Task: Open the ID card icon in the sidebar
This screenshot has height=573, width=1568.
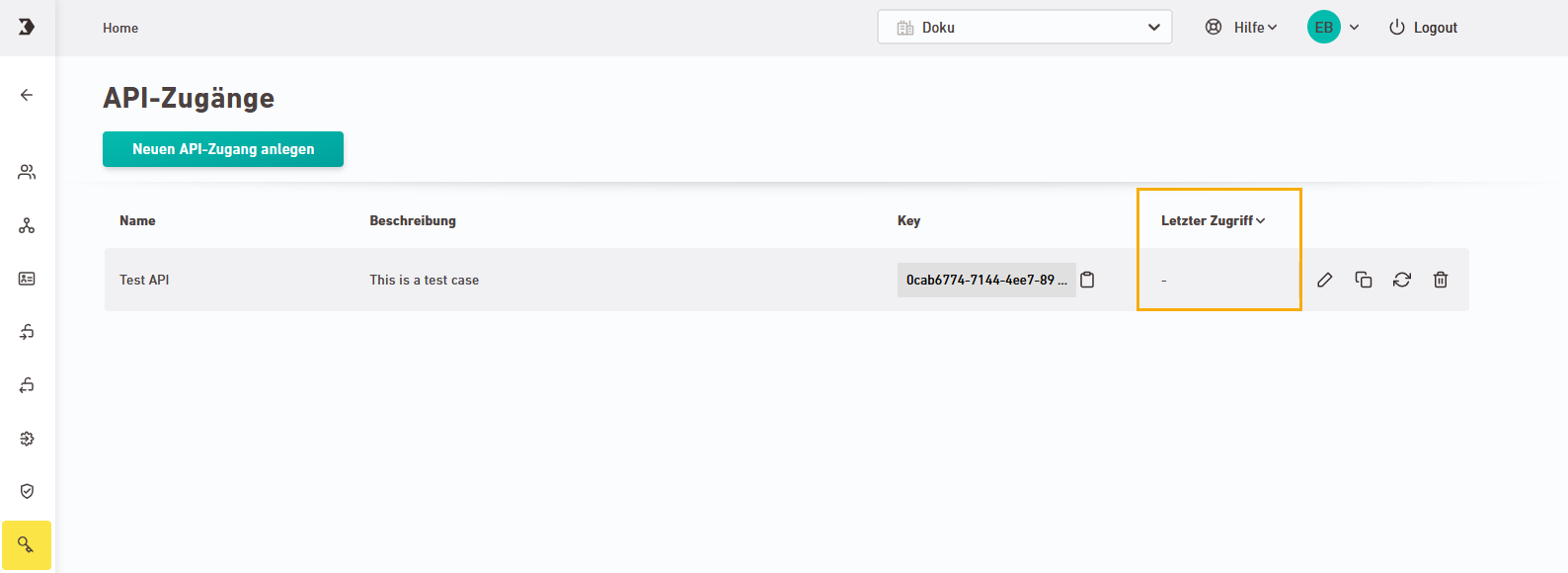Action: (x=27, y=279)
